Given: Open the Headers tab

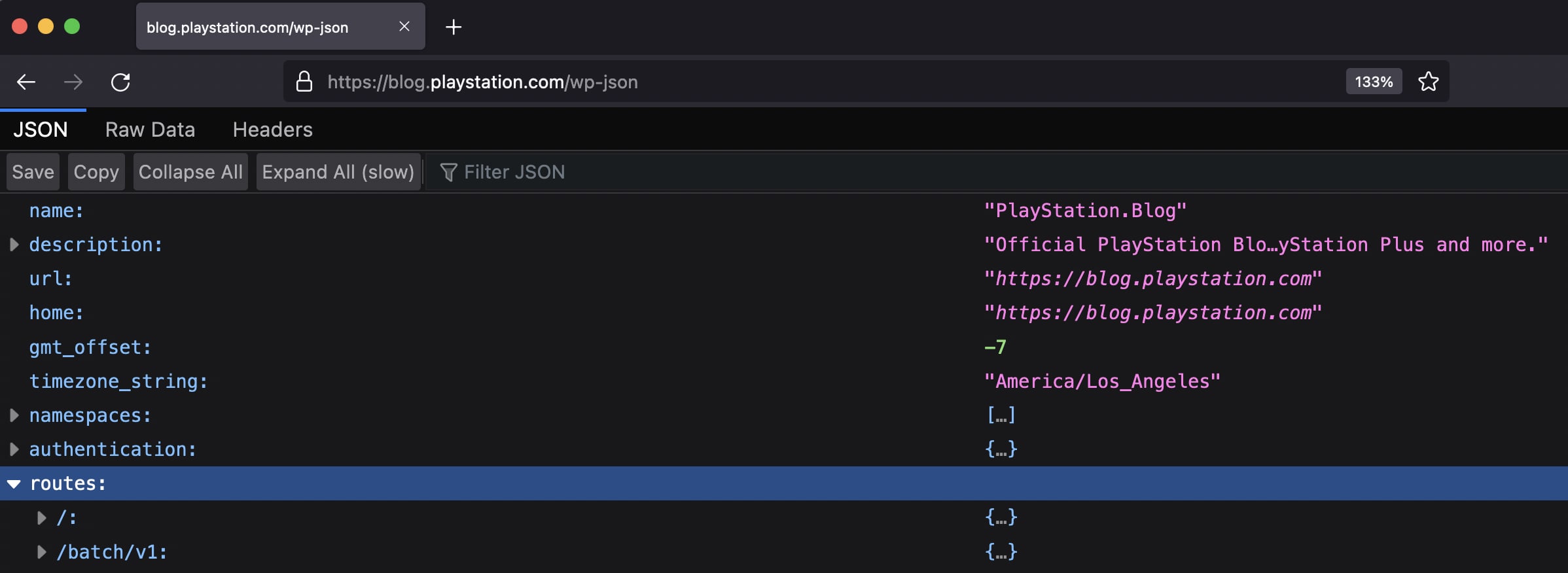Looking at the screenshot, I should coord(272,130).
